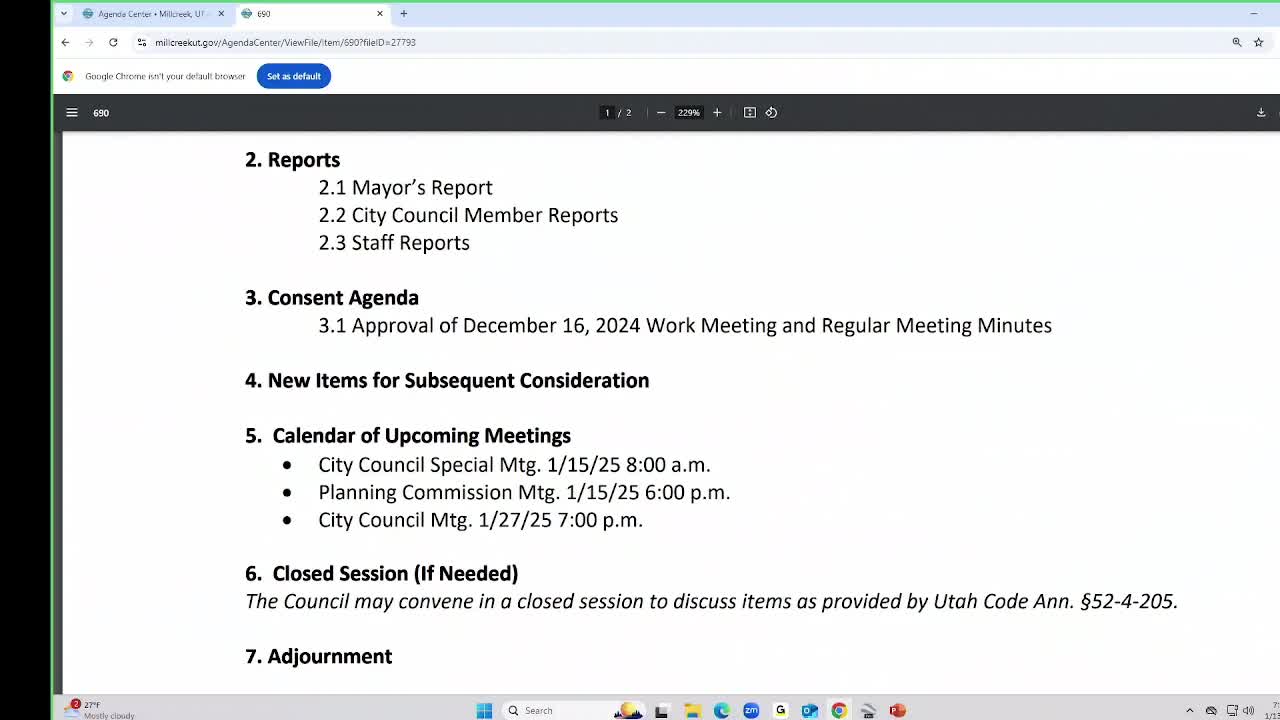
Task: Open the PDF sidebar menu icon
Action: click(x=72, y=113)
